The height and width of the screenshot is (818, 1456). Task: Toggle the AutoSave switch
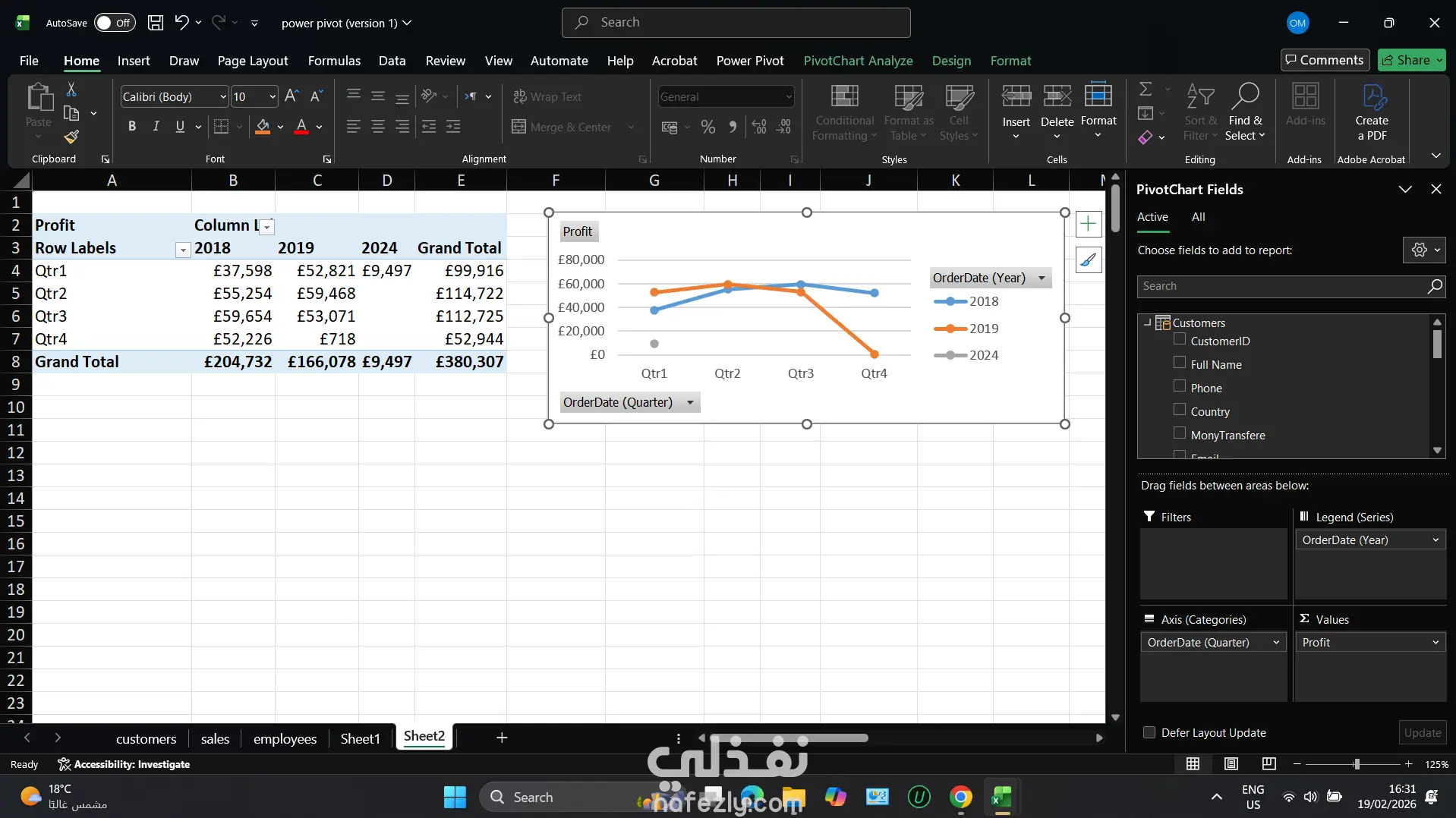coord(115,23)
